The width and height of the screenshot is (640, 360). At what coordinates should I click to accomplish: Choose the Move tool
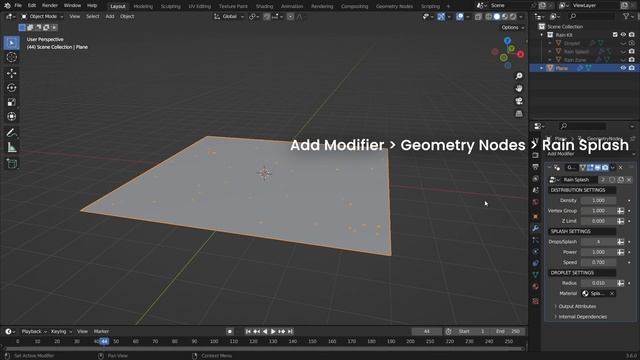[x=11, y=73]
